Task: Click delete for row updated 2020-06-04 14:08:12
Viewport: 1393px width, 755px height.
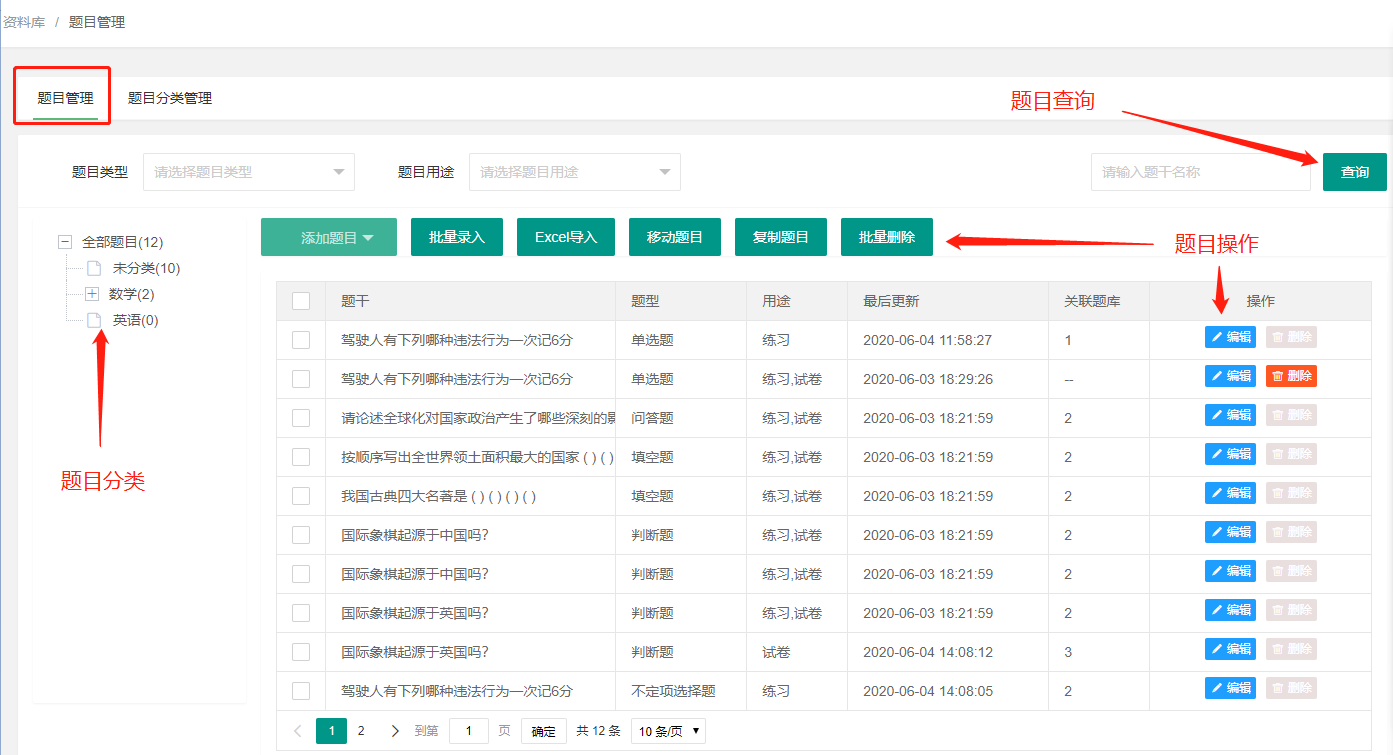Action: pos(1291,649)
